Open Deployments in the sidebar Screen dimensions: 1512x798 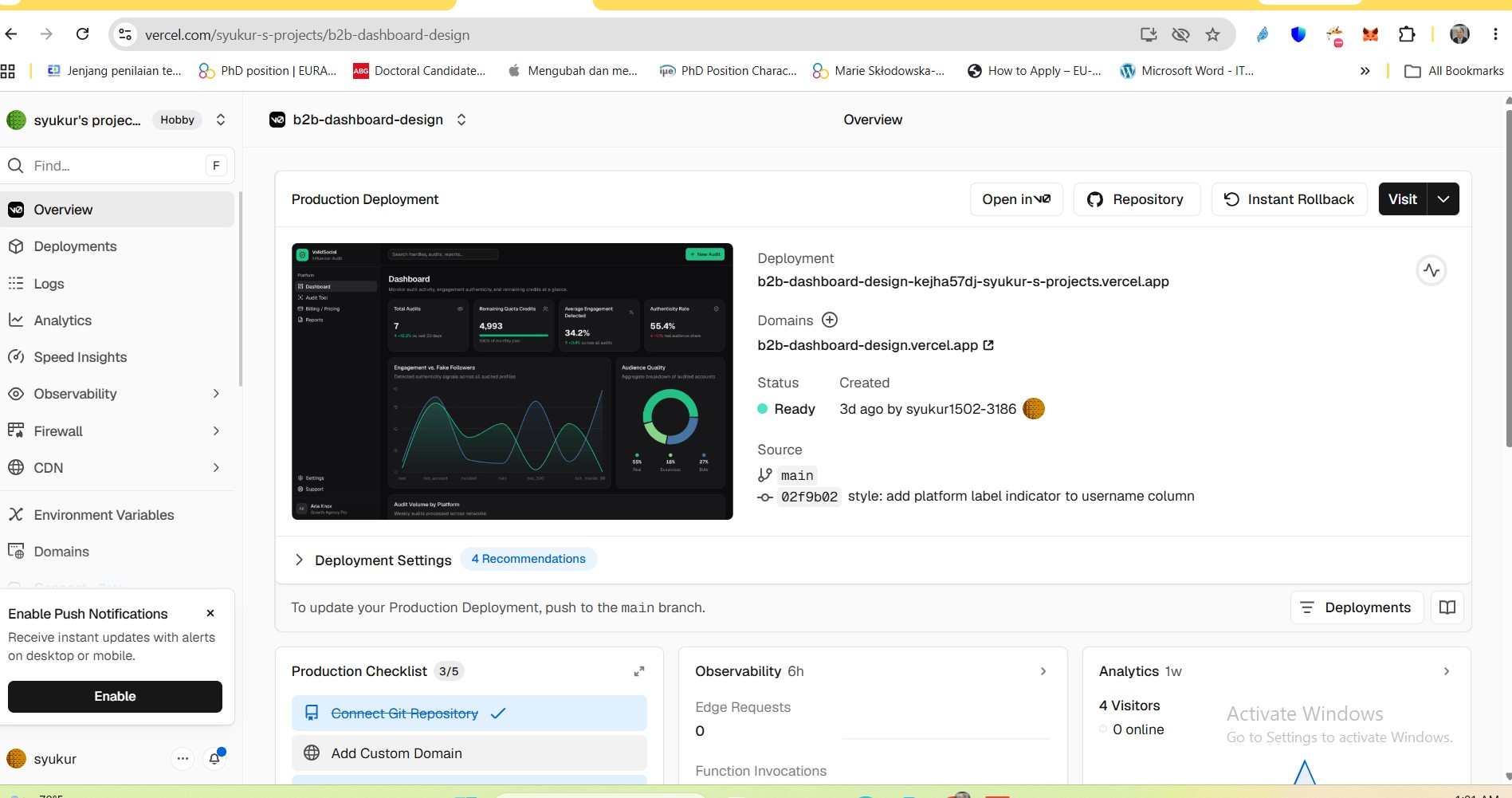pyautogui.click(x=118, y=246)
